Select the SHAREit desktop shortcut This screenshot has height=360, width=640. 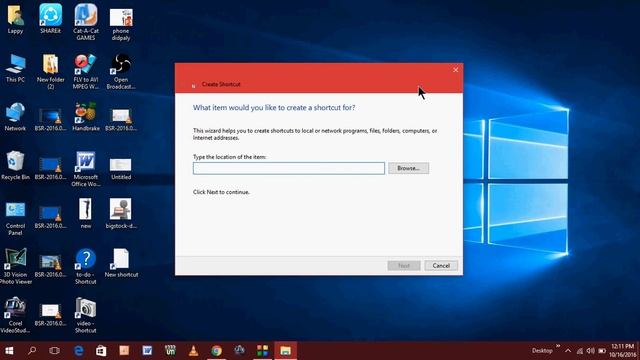[x=51, y=20]
